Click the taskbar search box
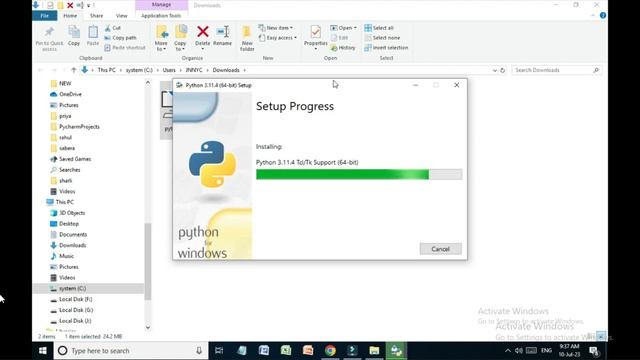This screenshot has width=640, height=360. 131,351
